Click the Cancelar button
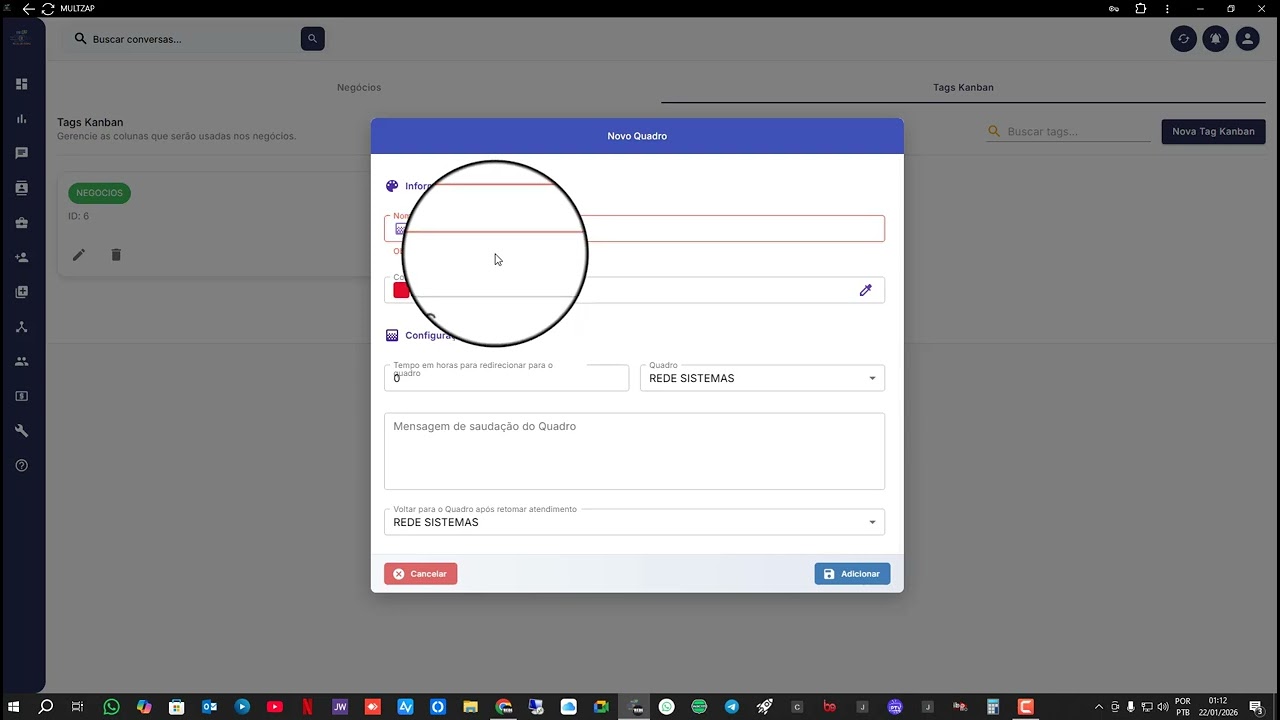Viewport: 1280px width, 720px height. point(420,574)
